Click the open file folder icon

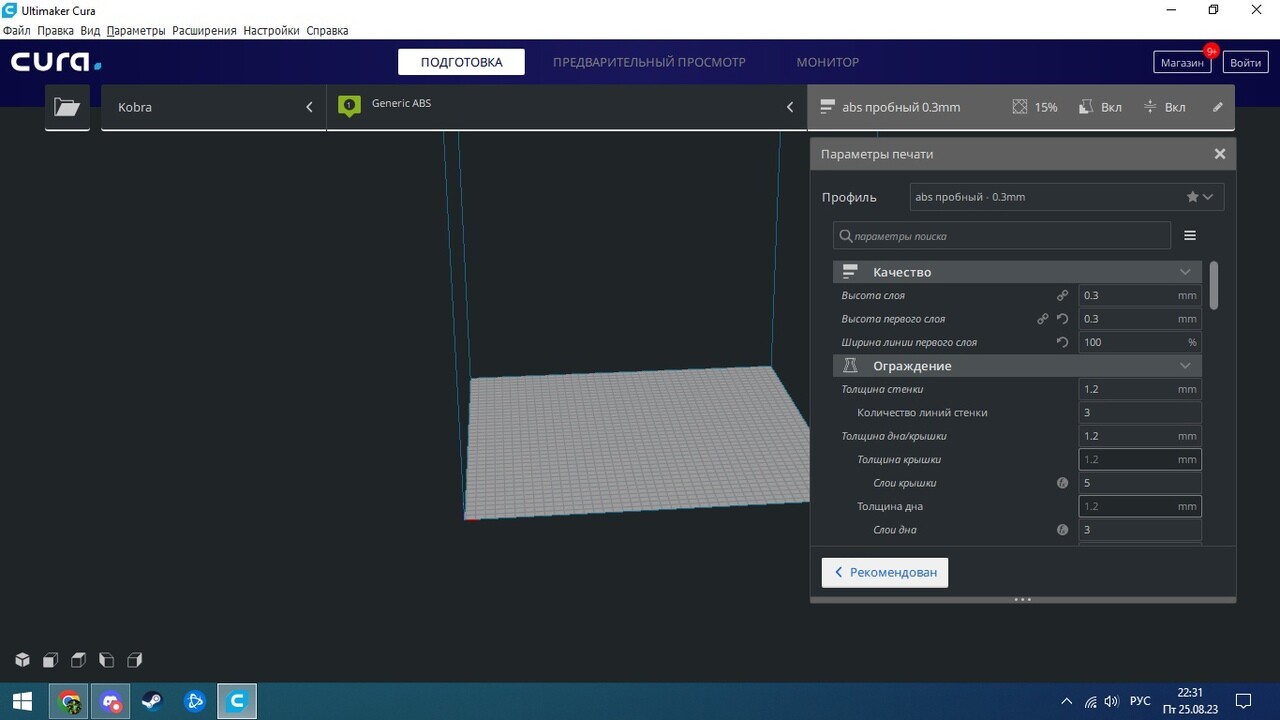[67, 107]
